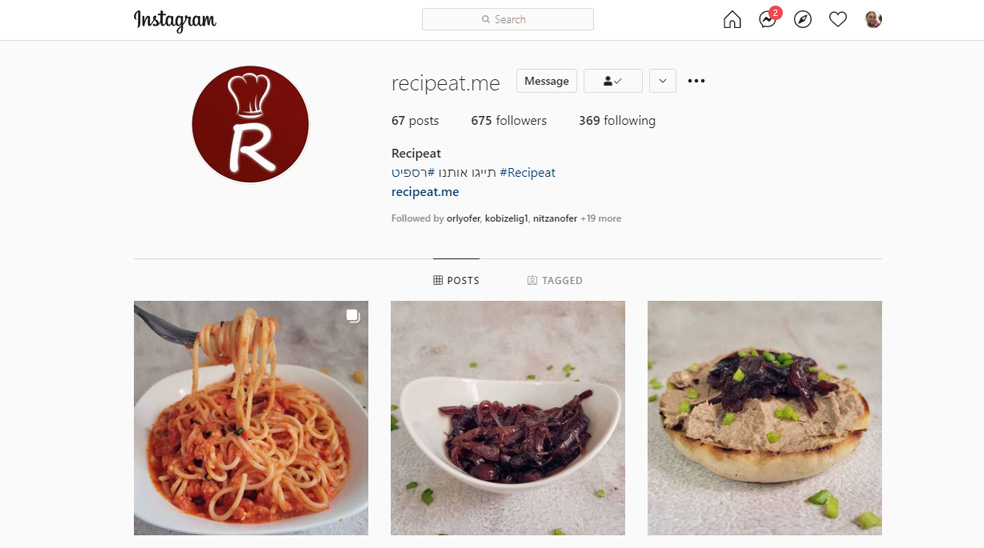Open the Explore compass icon
This screenshot has width=984, height=548.
803,19
